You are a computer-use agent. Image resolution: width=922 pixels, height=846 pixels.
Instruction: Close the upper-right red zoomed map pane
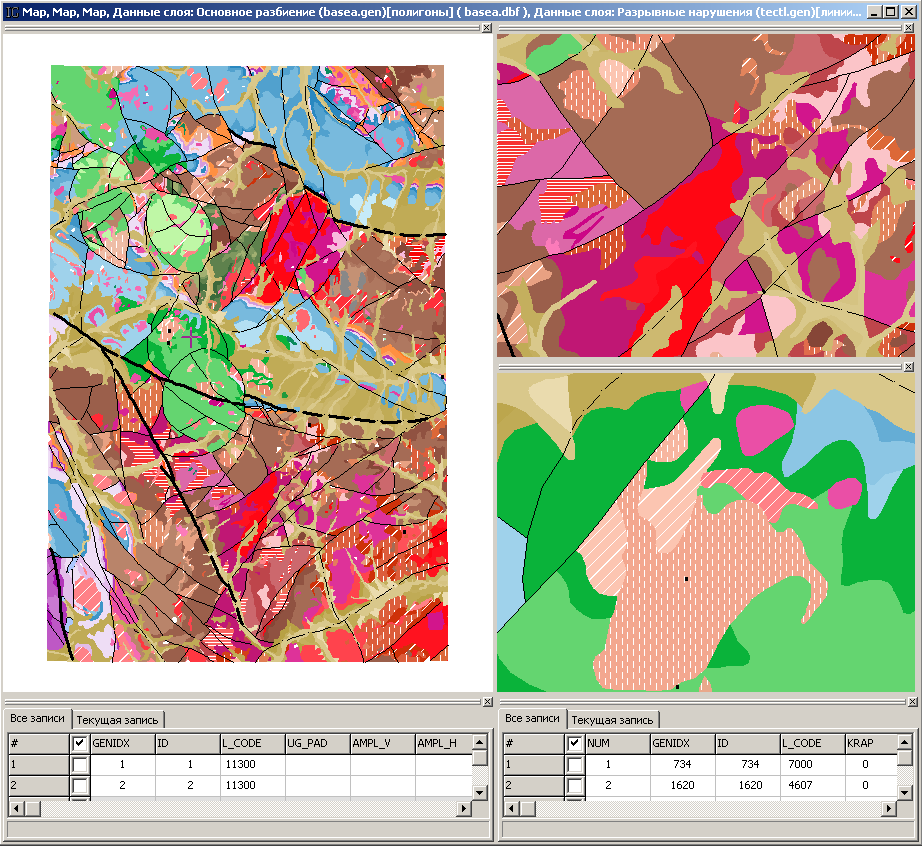910,28
